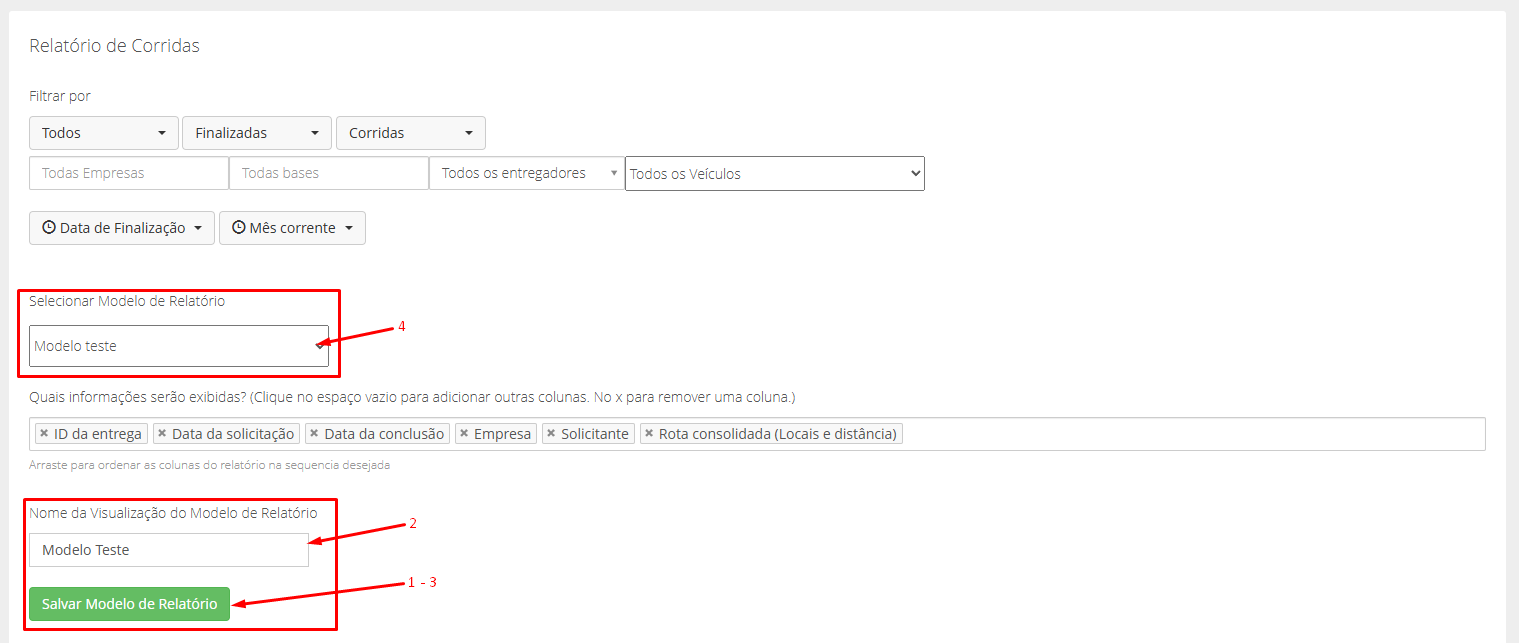This screenshot has width=1519, height=643.
Task: Select the Rota consolidada tag label
Action: pyautogui.click(x=778, y=434)
